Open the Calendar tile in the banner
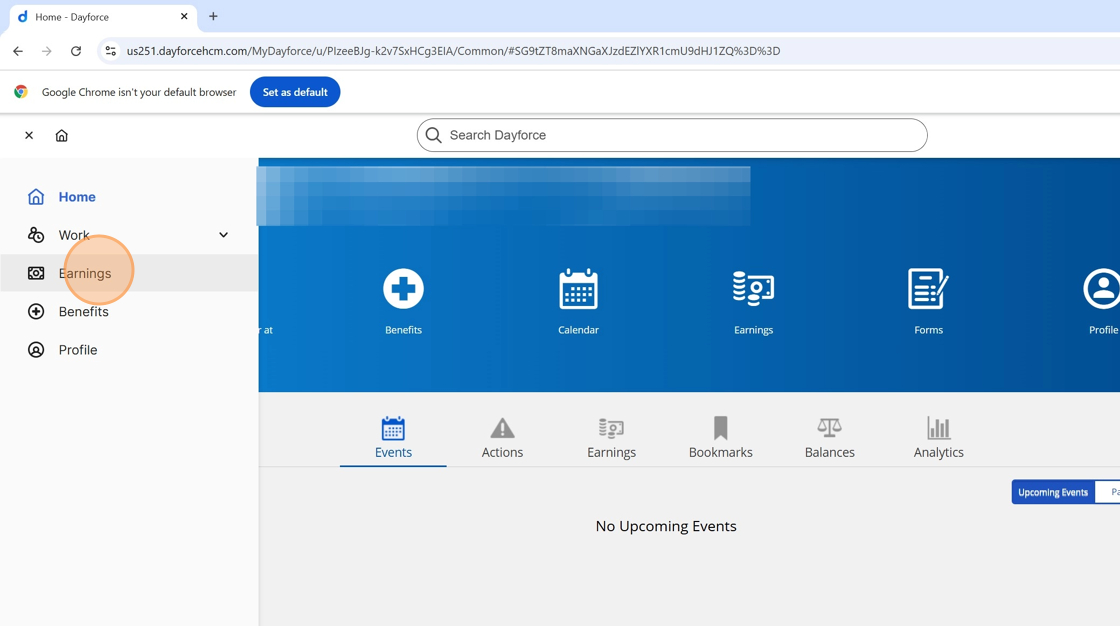 [x=579, y=301]
